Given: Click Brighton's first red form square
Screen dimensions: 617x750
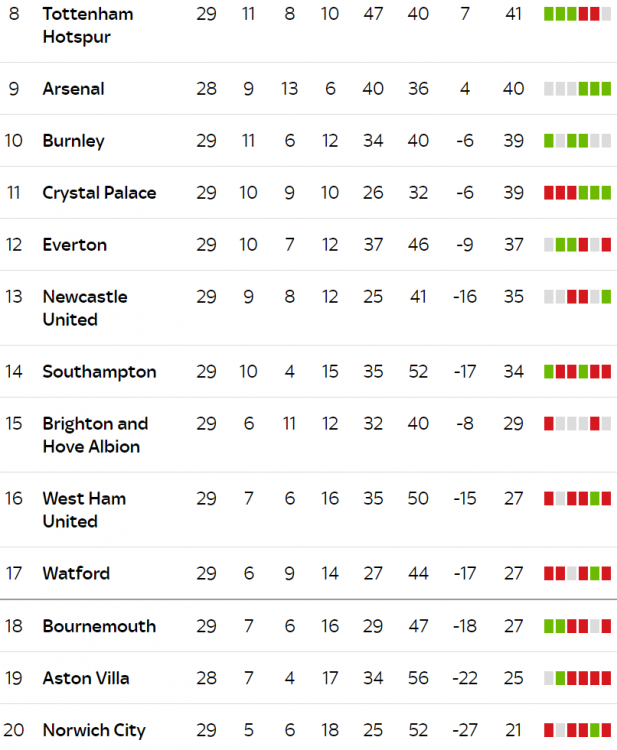Looking at the screenshot, I should tap(549, 424).
